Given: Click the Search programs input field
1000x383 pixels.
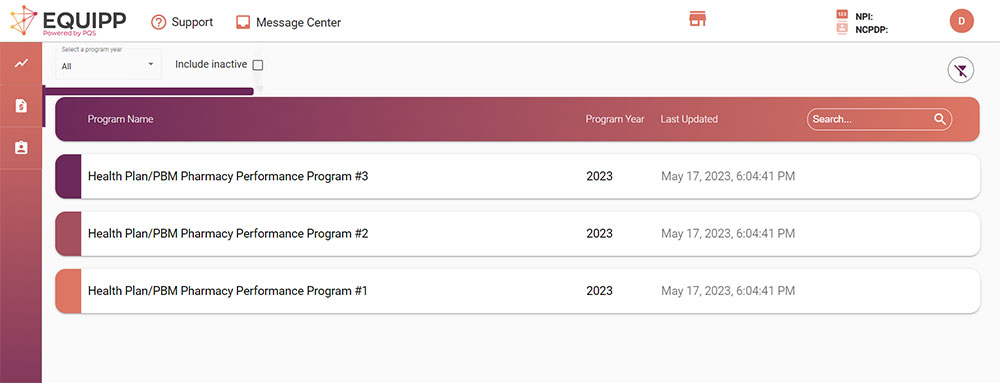Looking at the screenshot, I should pos(871,119).
